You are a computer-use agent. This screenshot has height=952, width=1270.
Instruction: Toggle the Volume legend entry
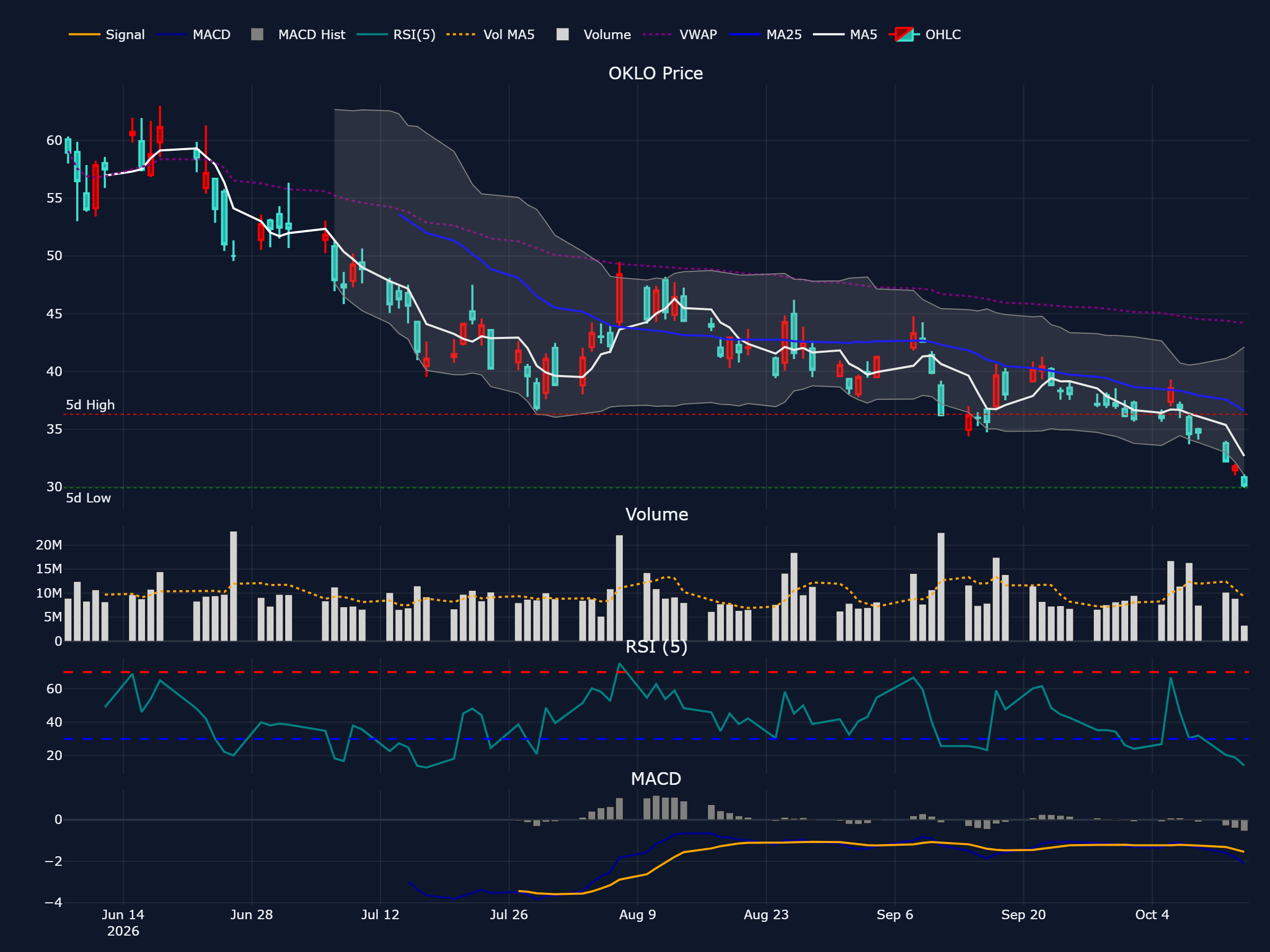pyautogui.click(x=594, y=34)
